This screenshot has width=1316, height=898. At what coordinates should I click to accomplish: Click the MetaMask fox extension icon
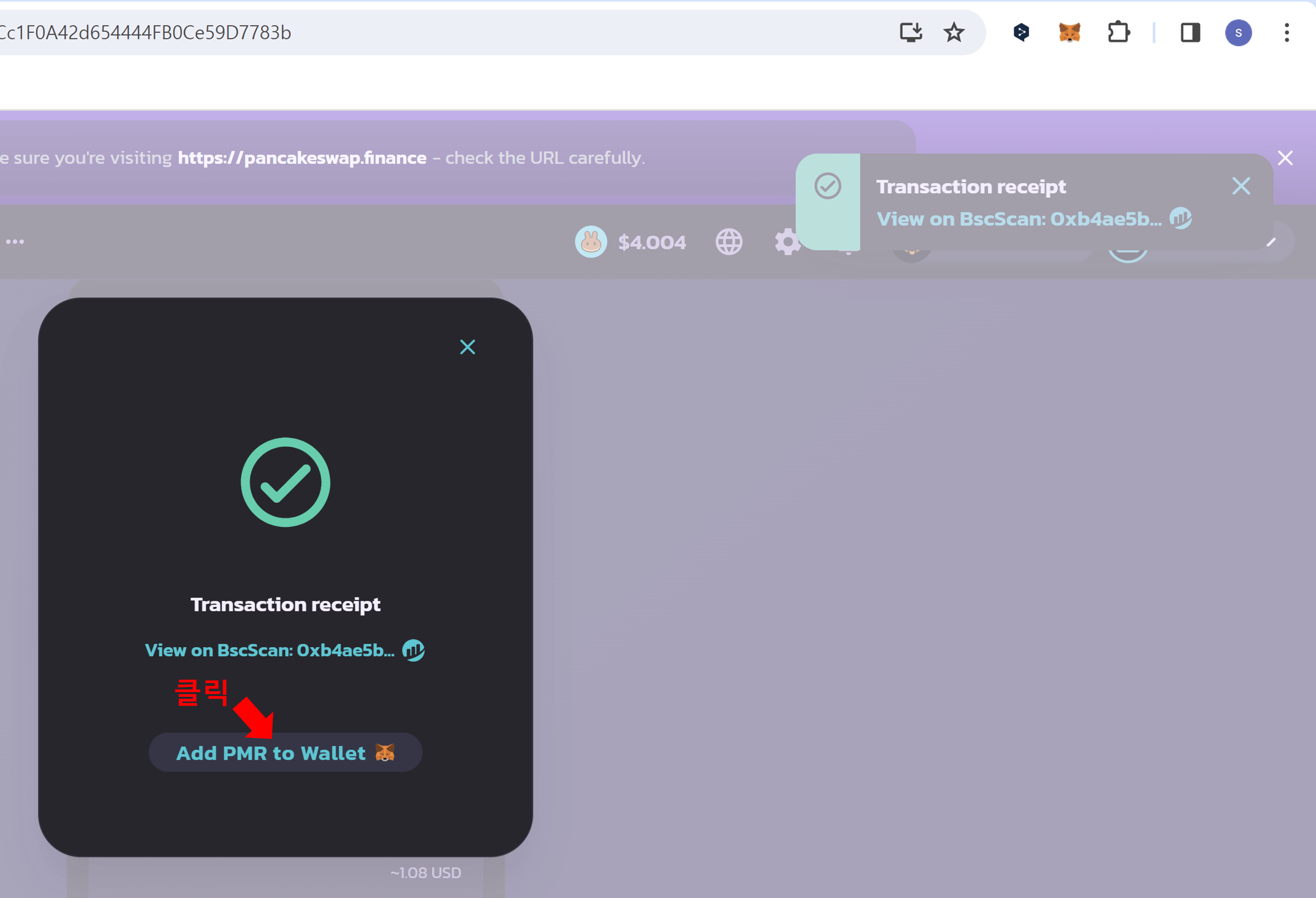click(1069, 32)
